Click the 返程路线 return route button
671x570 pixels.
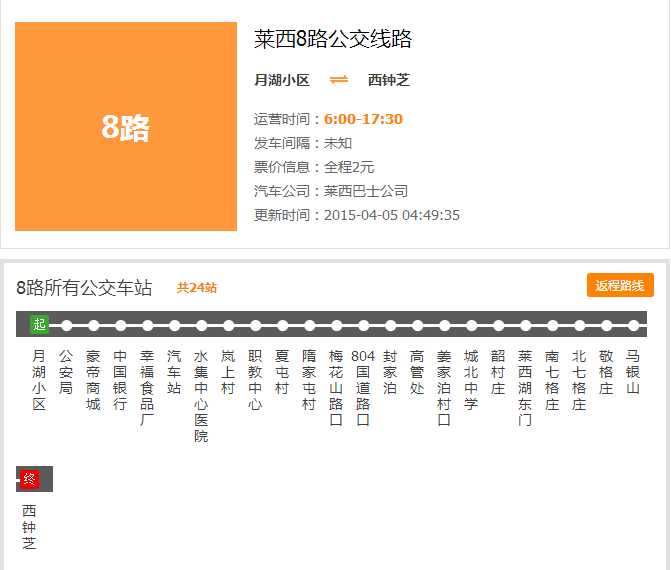(x=620, y=285)
